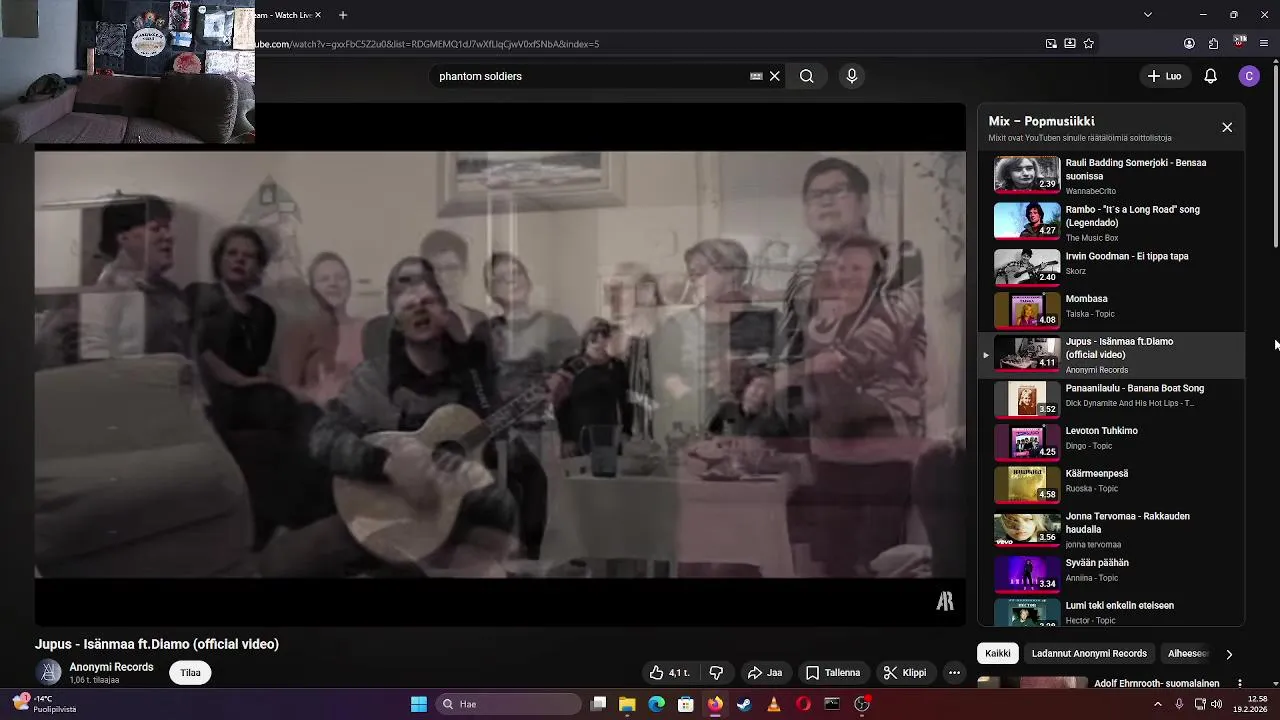The width and height of the screenshot is (1280, 720).
Task: Play Levoton Tuhkimo by Dingo
Action: pos(1110,441)
